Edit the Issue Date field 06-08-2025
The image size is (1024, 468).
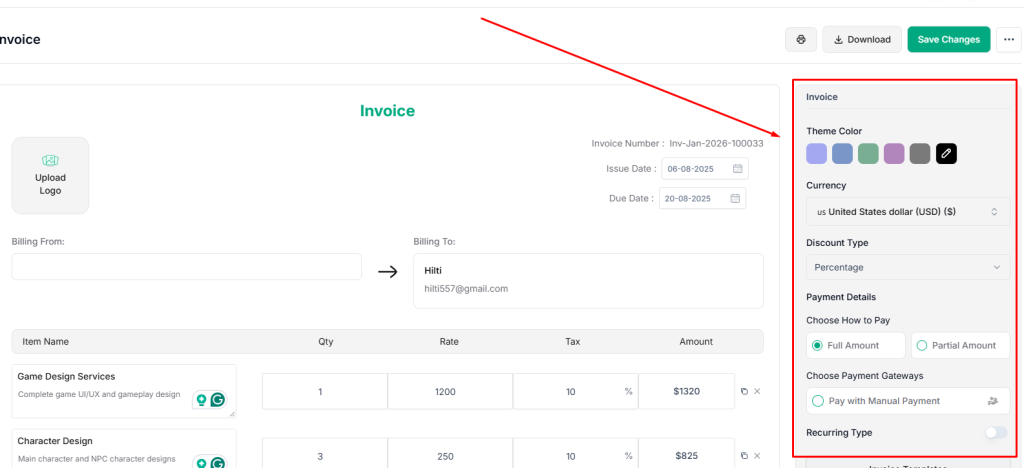(705, 168)
